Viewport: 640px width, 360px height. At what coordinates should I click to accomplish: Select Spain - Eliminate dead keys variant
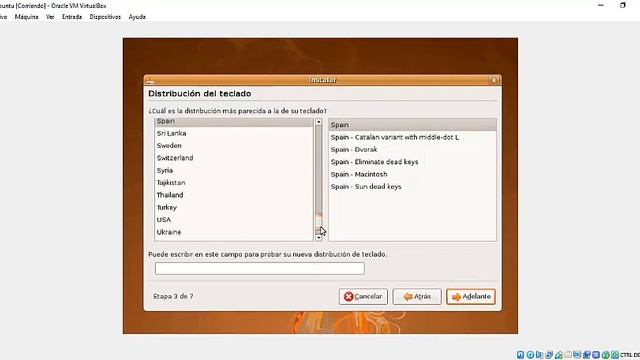point(413,162)
